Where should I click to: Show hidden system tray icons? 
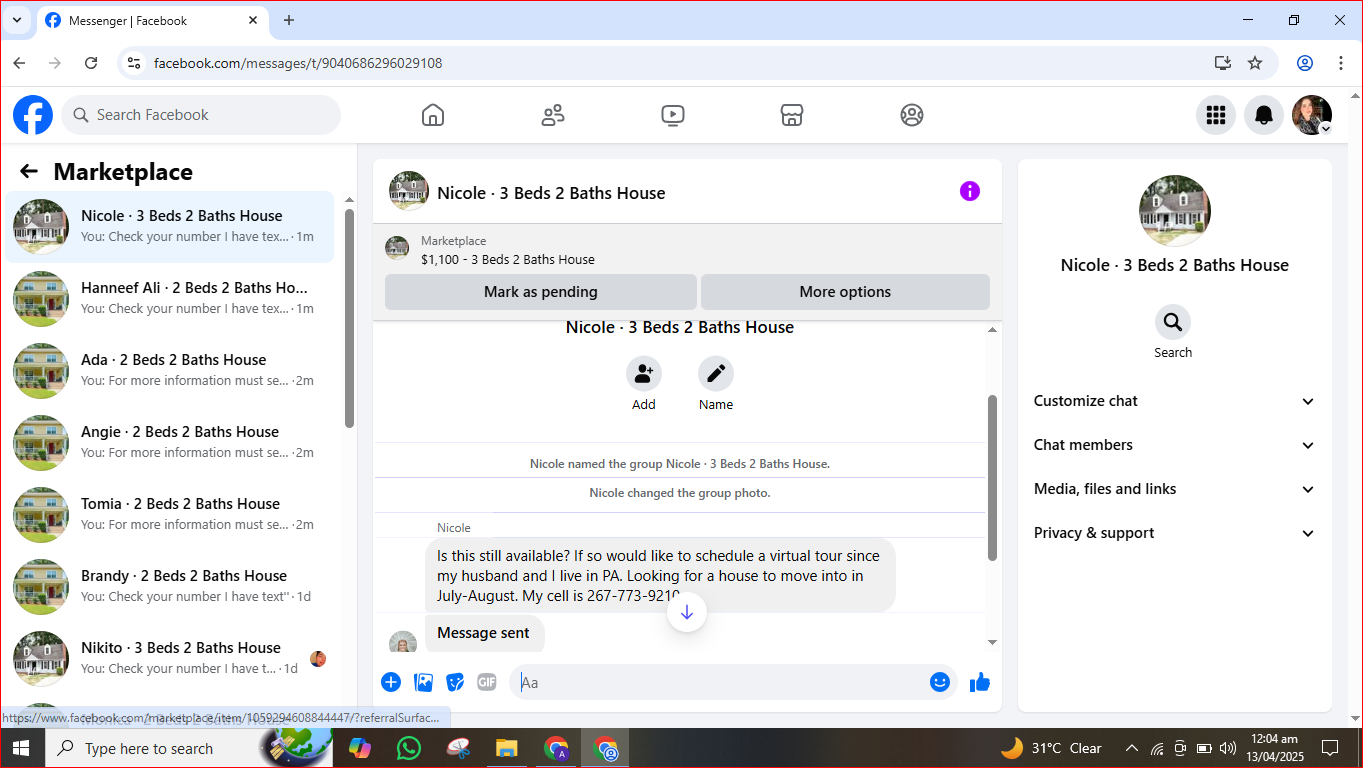point(1132,748)
